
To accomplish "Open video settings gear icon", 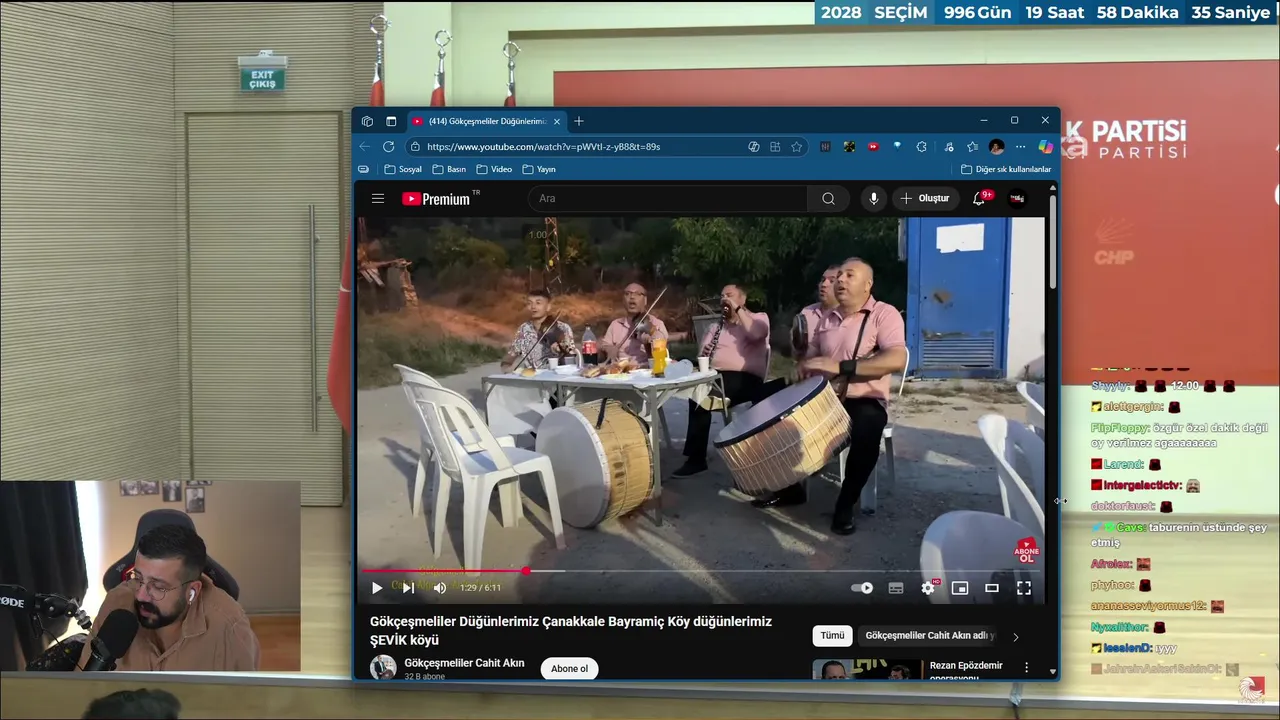I will pyautogui.click(x=928, y=588).
